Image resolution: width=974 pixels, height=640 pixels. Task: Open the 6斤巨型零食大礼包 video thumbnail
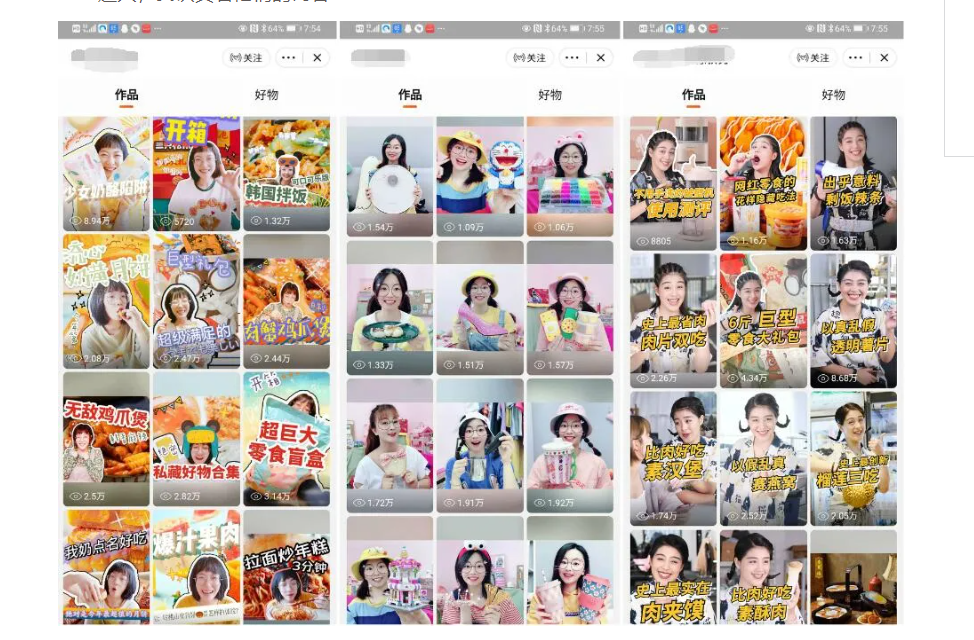tap(763, 321)
